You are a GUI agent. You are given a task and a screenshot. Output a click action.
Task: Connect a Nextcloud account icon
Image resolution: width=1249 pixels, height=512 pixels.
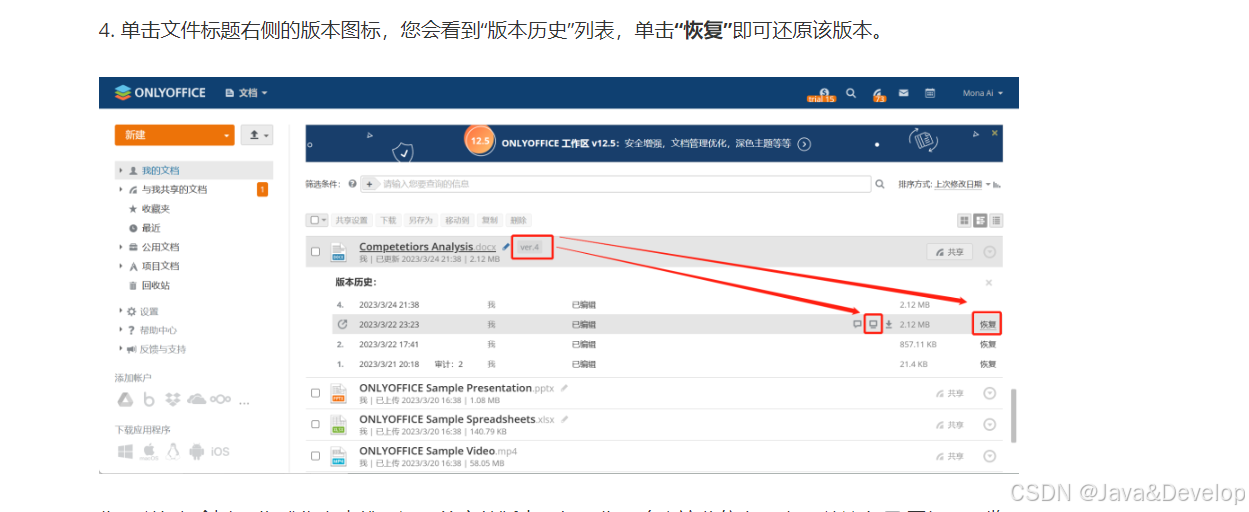click(x=221, y=399)
